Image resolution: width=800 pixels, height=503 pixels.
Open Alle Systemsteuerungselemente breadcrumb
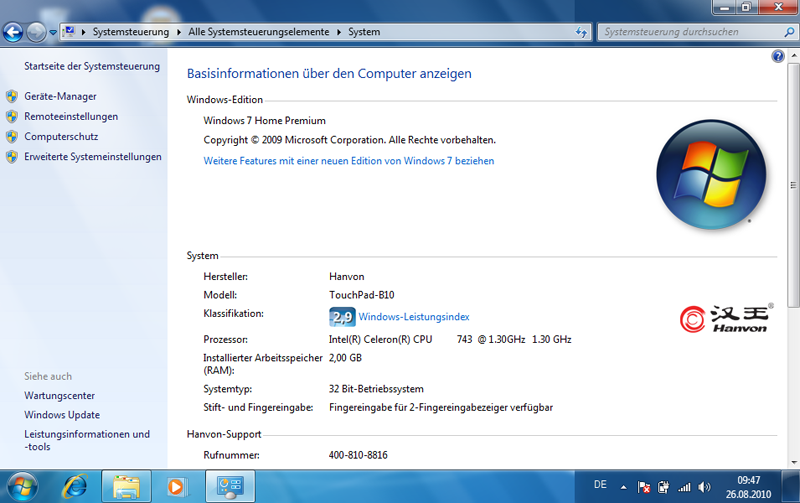[259, 32]
